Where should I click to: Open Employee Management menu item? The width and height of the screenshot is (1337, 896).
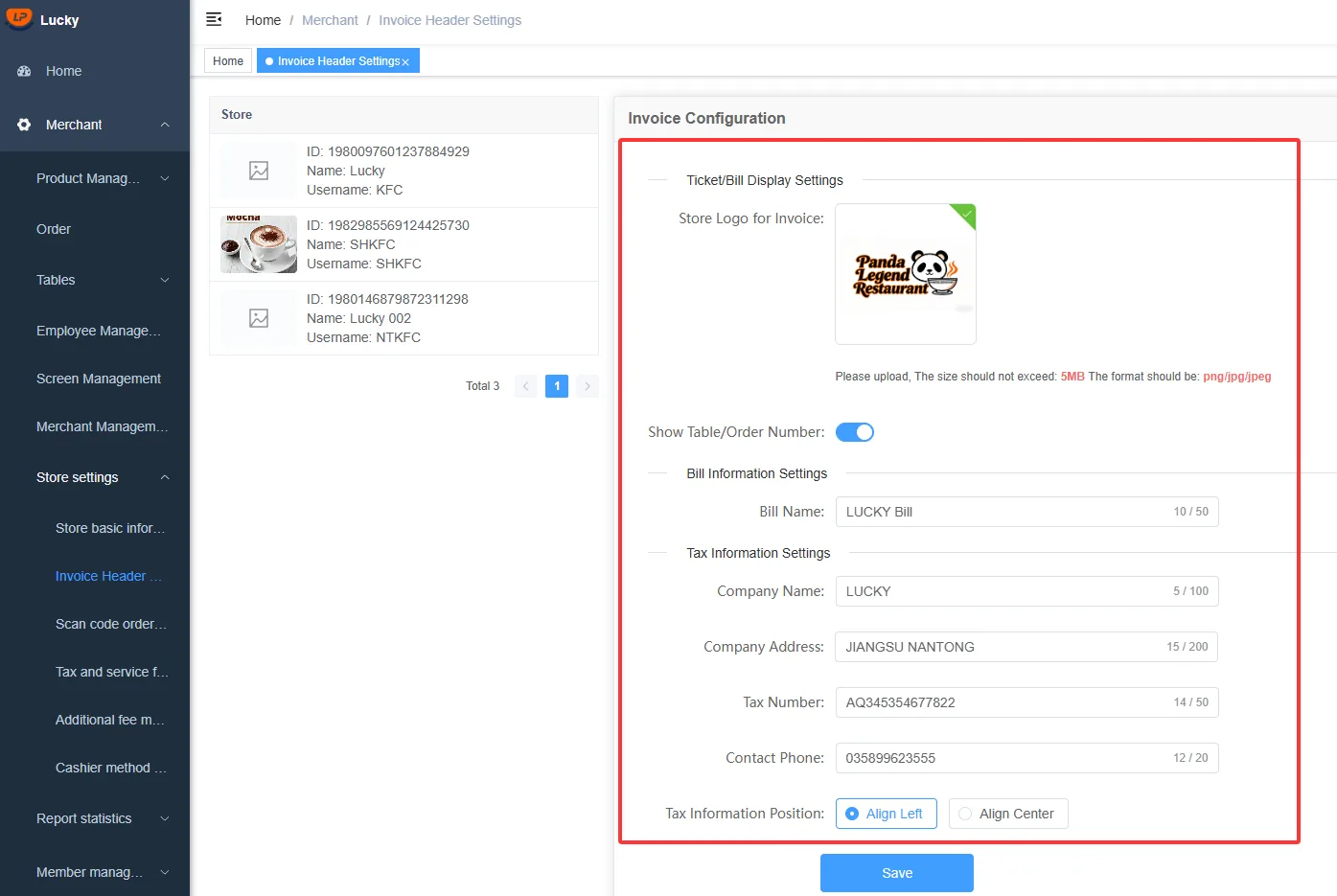95,331
